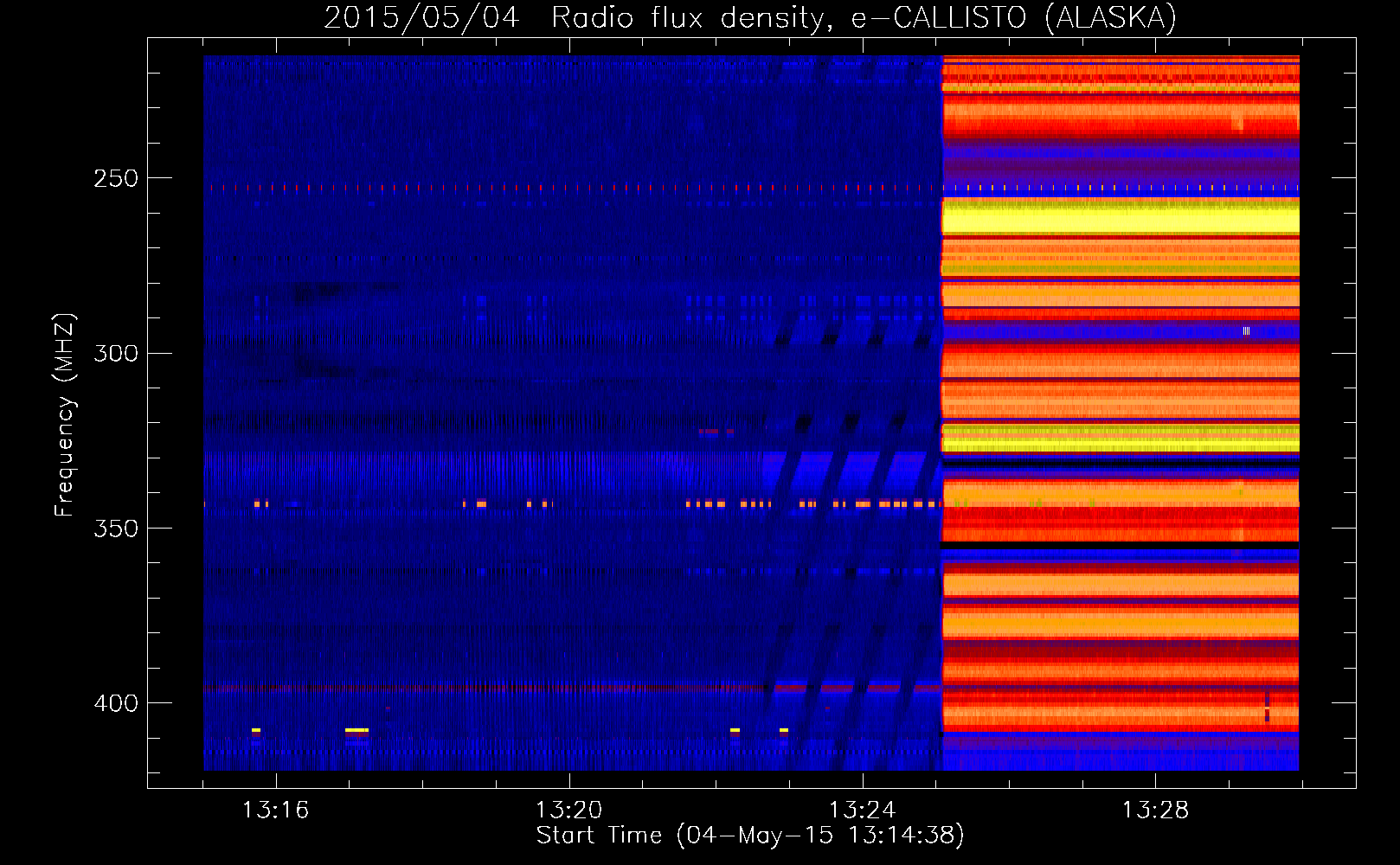Click the 13:20 time tick label

568,810
